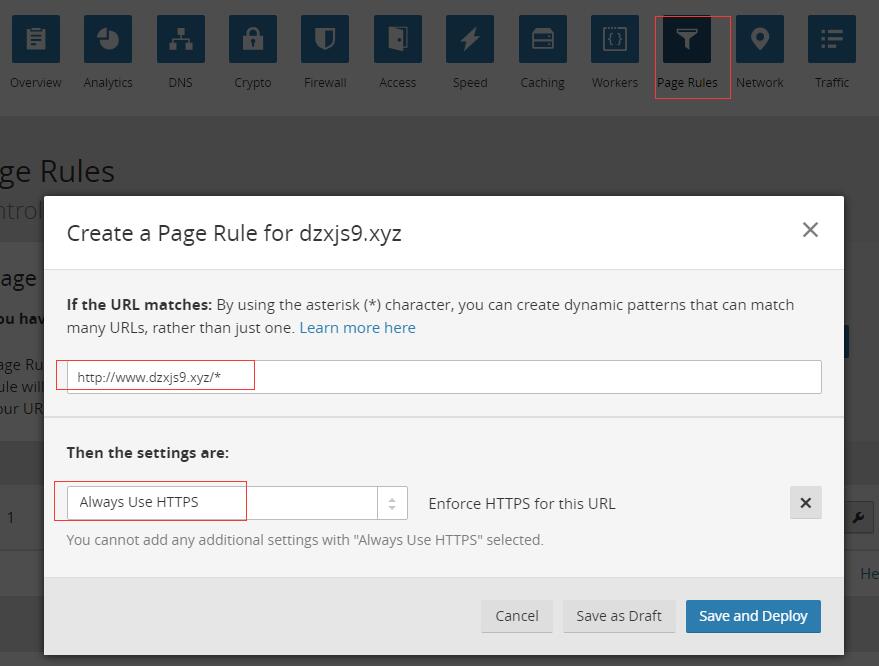
Task: Open the Network location pin icon
Action: [760, 39]
